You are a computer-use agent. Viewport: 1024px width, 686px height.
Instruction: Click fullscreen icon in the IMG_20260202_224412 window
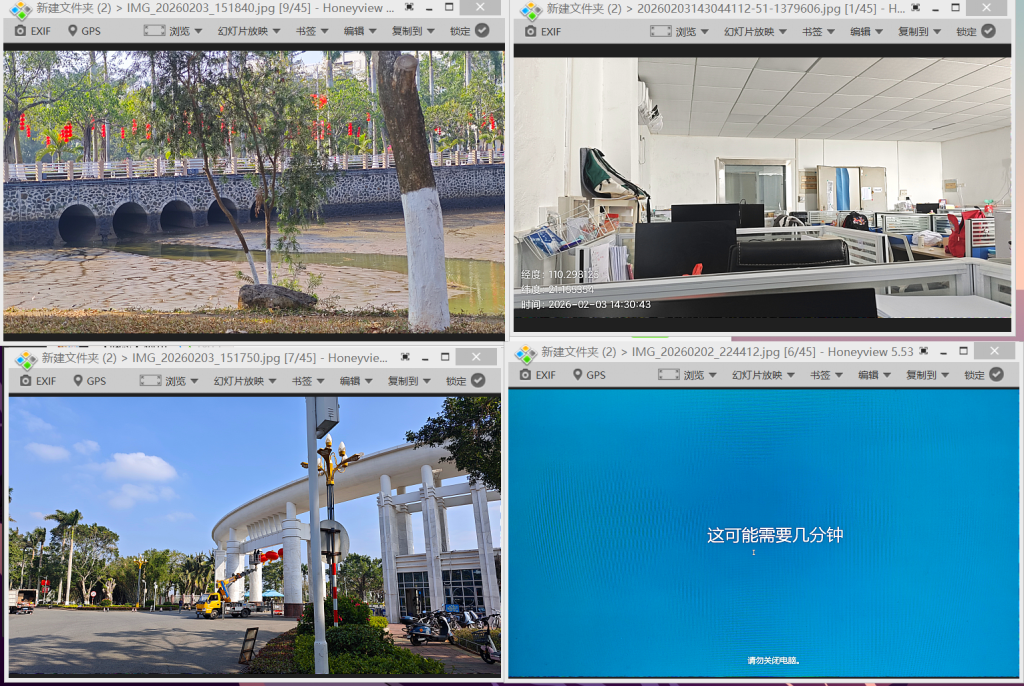pos(923,352)
